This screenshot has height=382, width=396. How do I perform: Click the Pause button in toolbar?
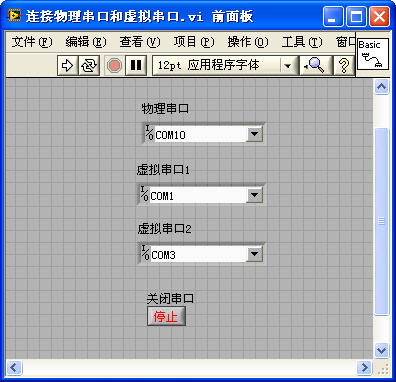[x=136, y=65]
